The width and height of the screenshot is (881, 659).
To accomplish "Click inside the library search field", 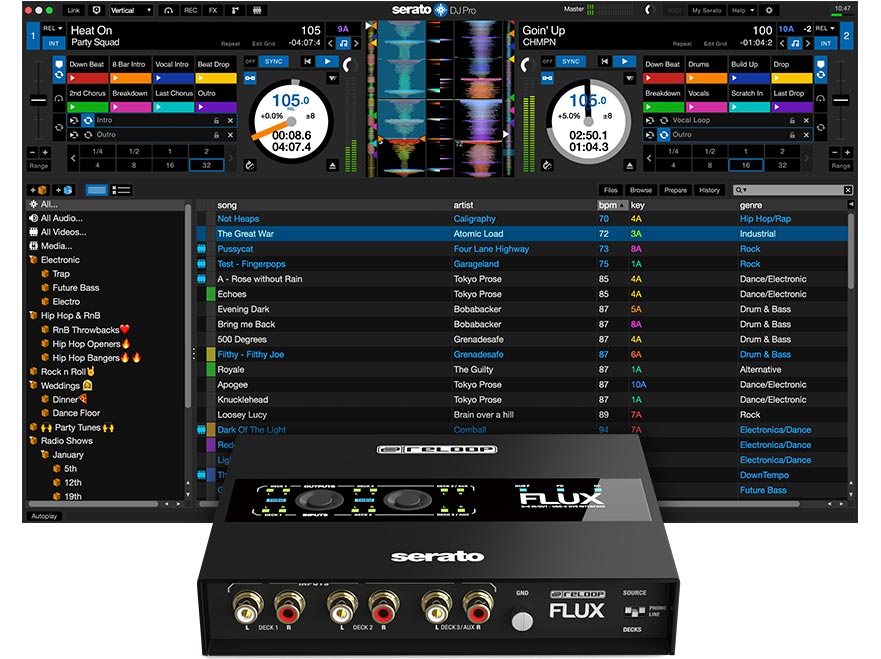I will click(790, 190).
